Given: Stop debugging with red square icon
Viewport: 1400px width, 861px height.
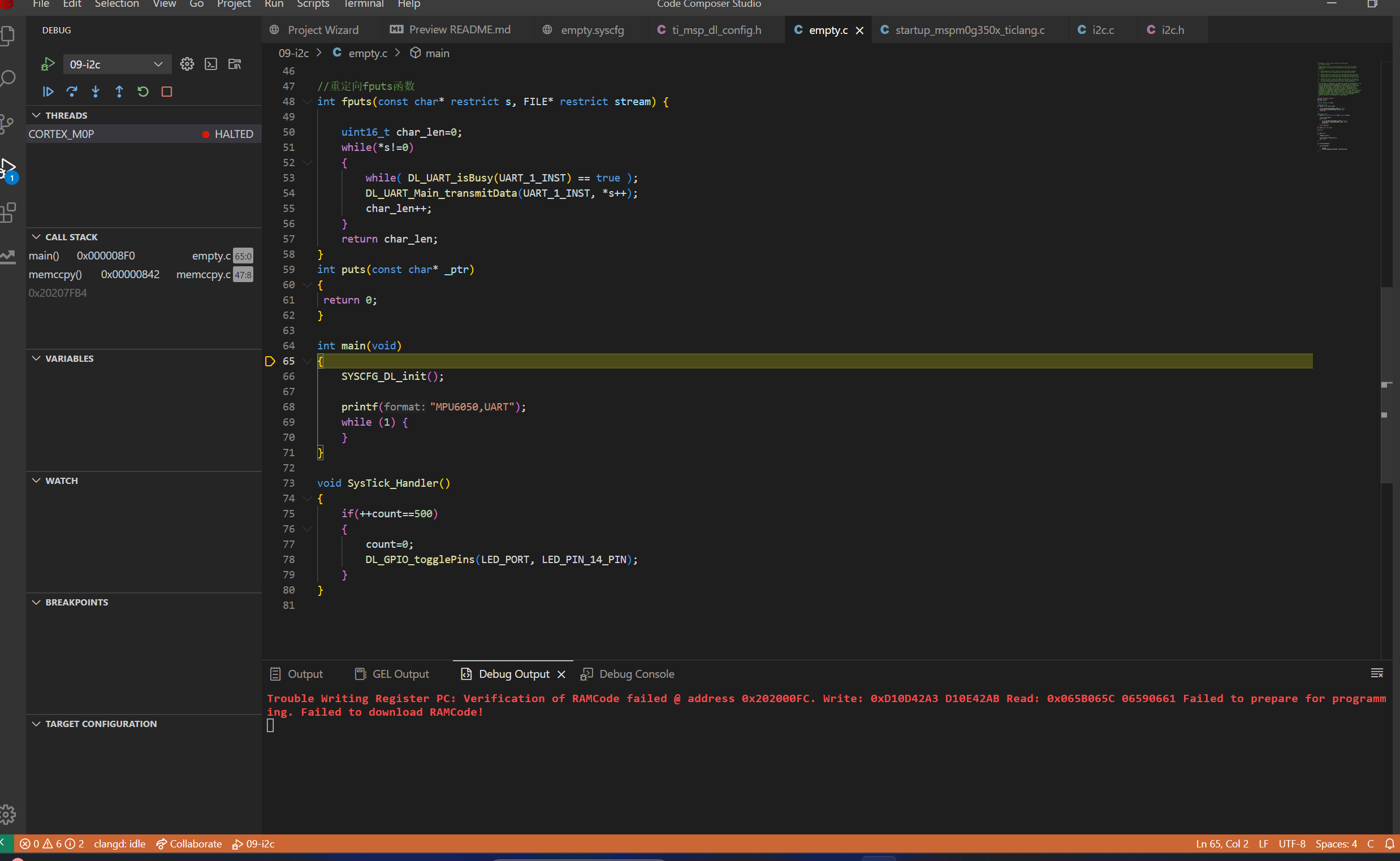Looking at the screenshot, I should pyautogui.click(x=167, y=92).
